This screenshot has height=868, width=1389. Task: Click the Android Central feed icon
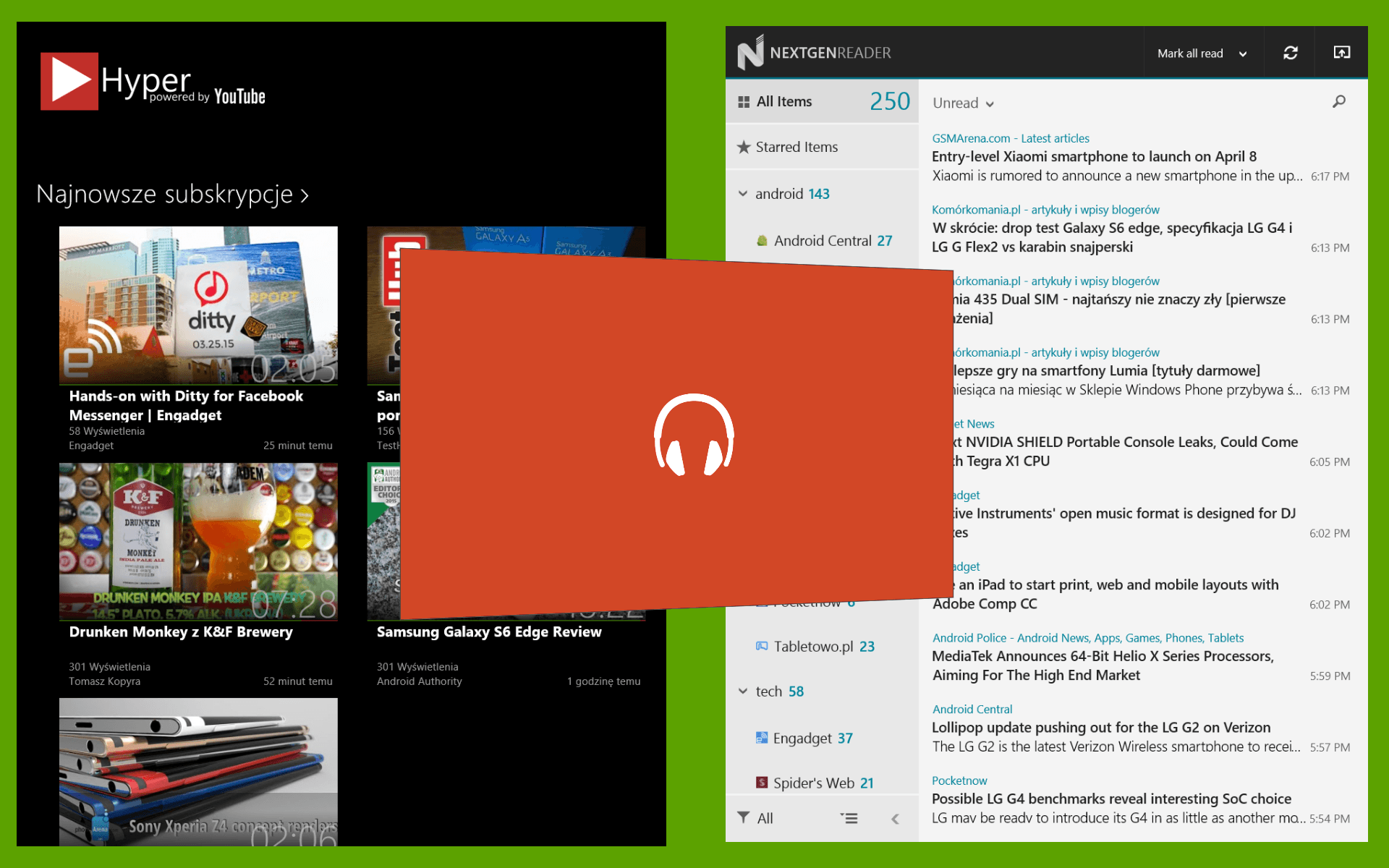[762, 241]
